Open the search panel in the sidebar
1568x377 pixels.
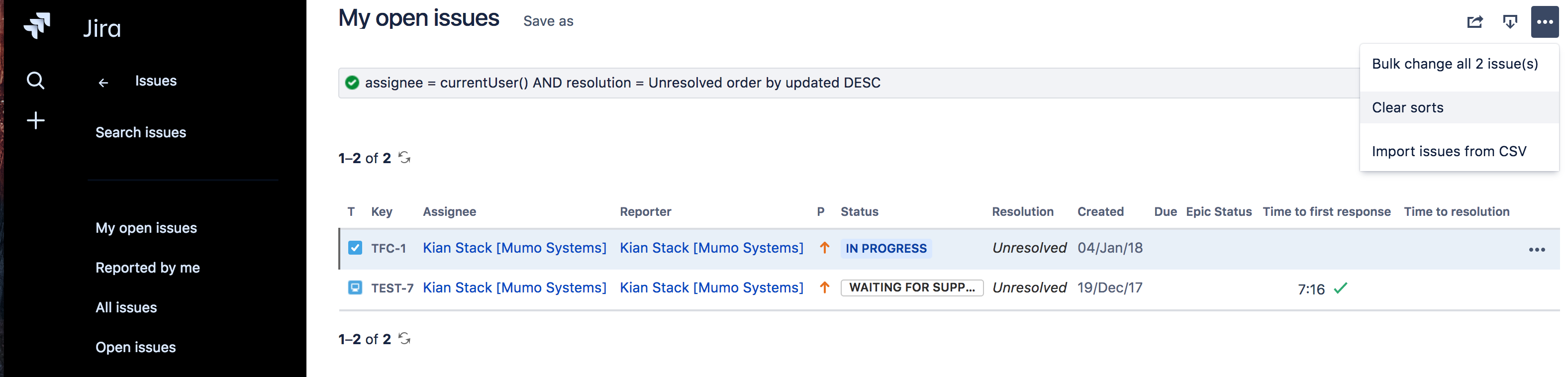36,80
